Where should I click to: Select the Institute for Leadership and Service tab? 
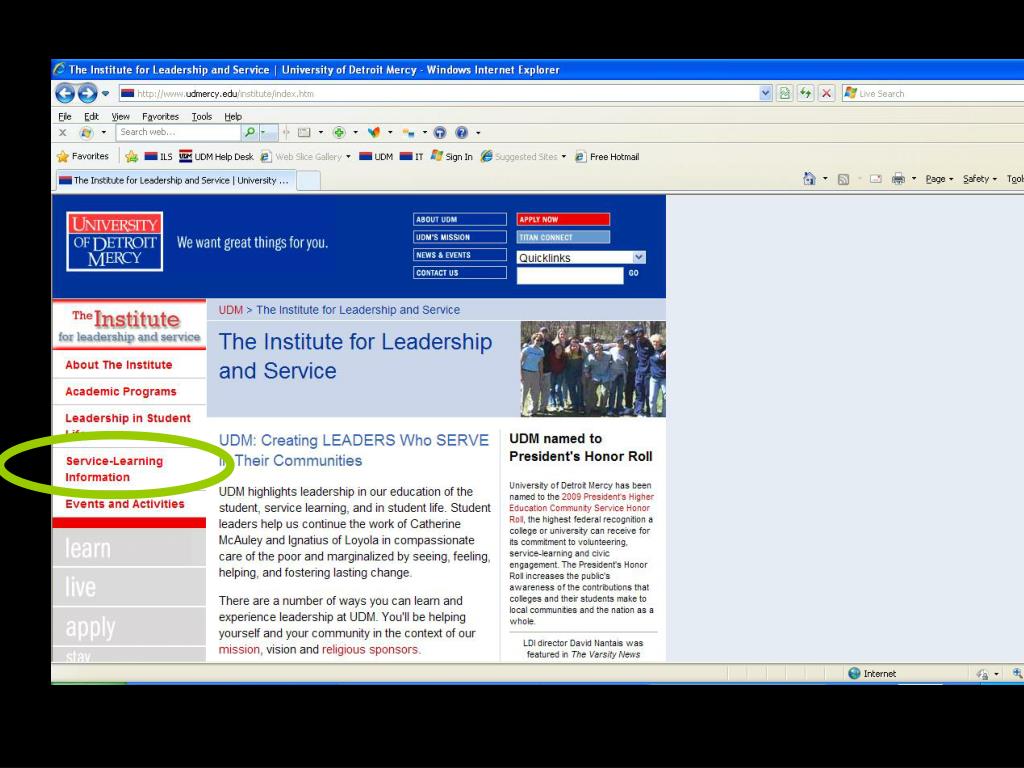click(x=175, y=180)
